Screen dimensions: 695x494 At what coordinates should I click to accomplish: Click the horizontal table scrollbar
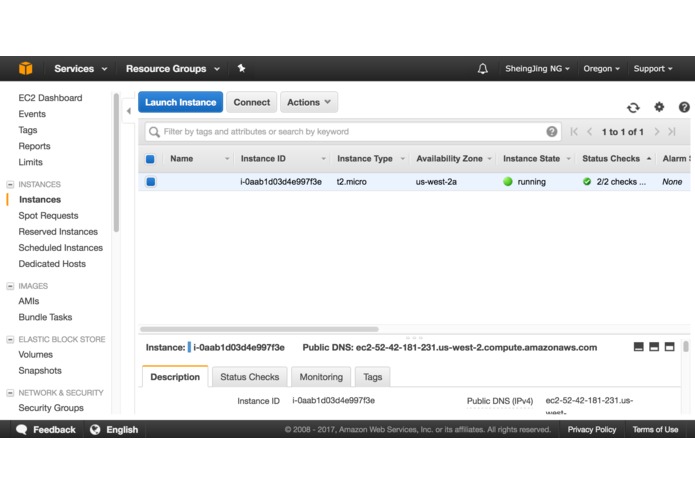(x=259, y=329)
